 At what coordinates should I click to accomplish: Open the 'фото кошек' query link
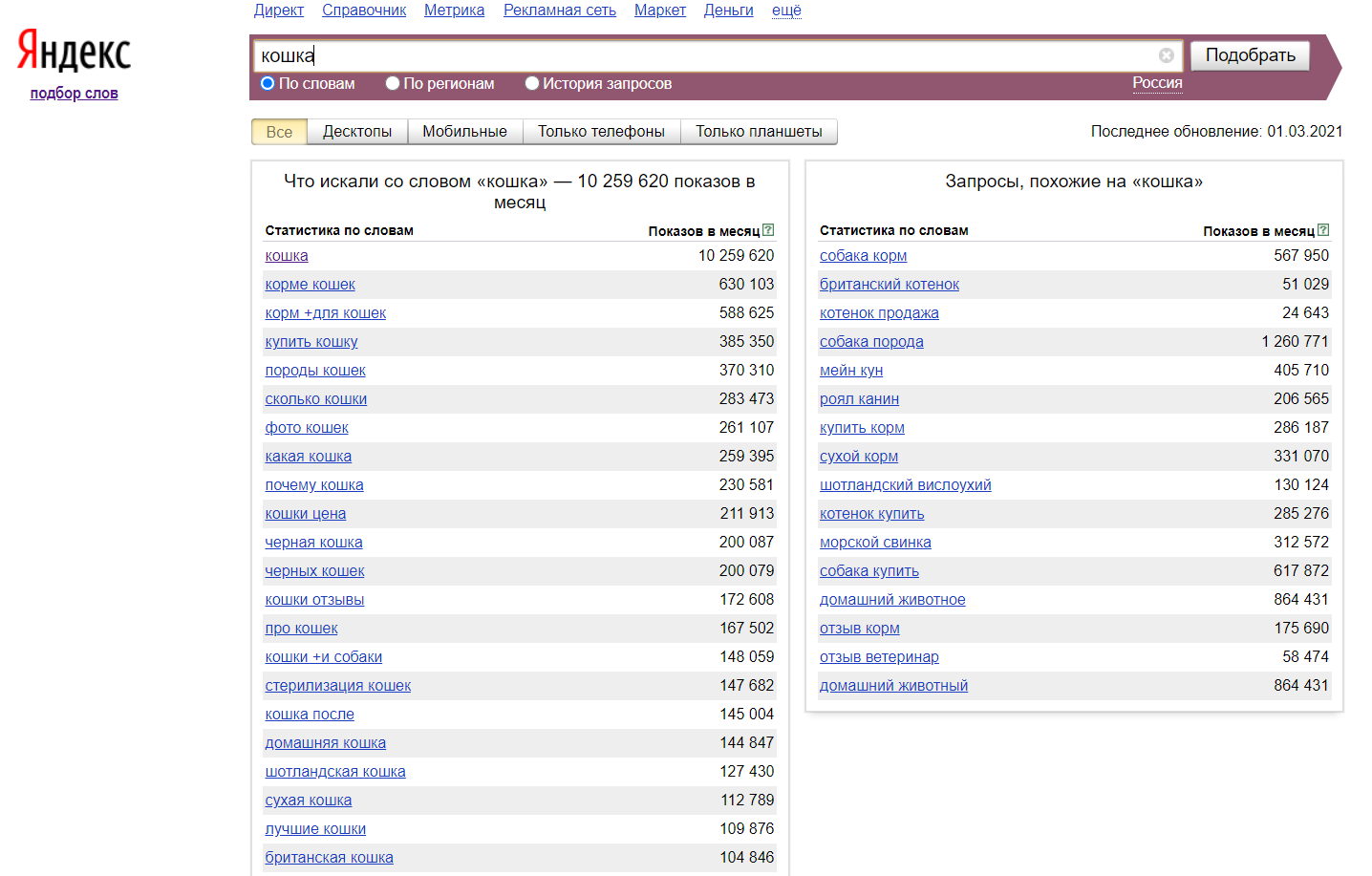pos(307,428)
